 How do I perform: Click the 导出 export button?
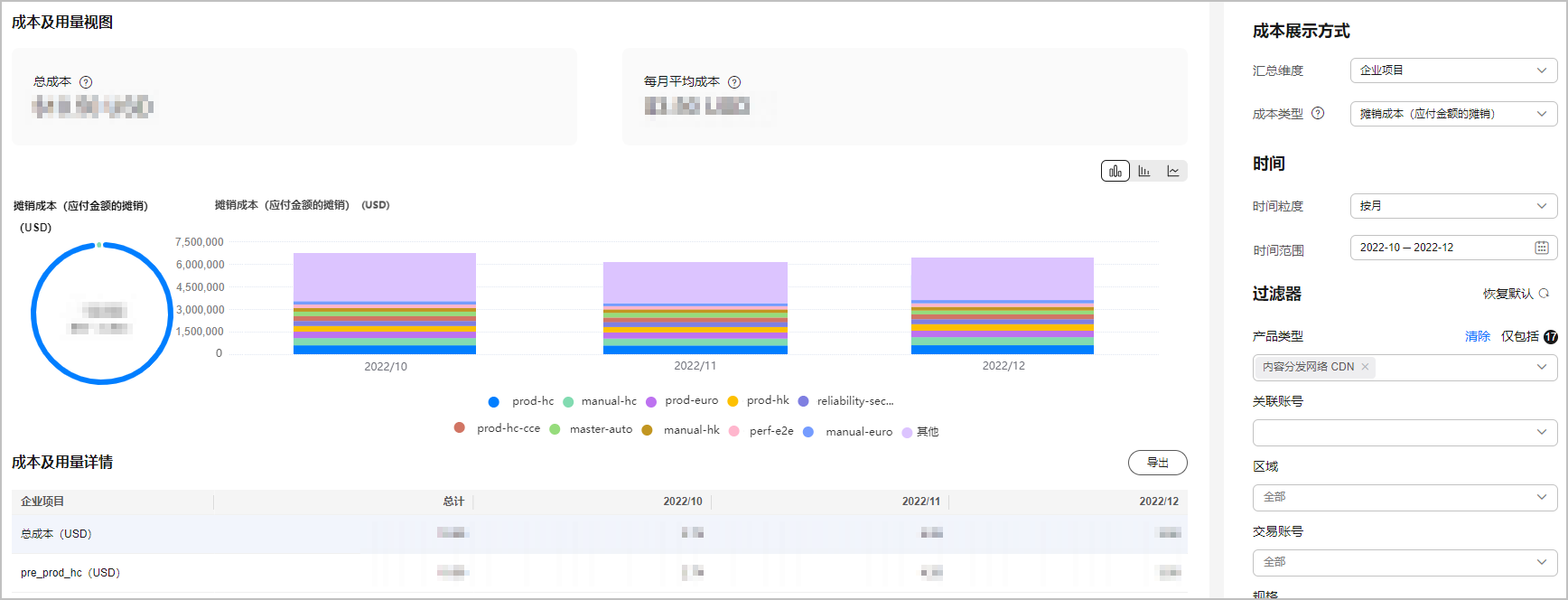tap(1157, 463)
